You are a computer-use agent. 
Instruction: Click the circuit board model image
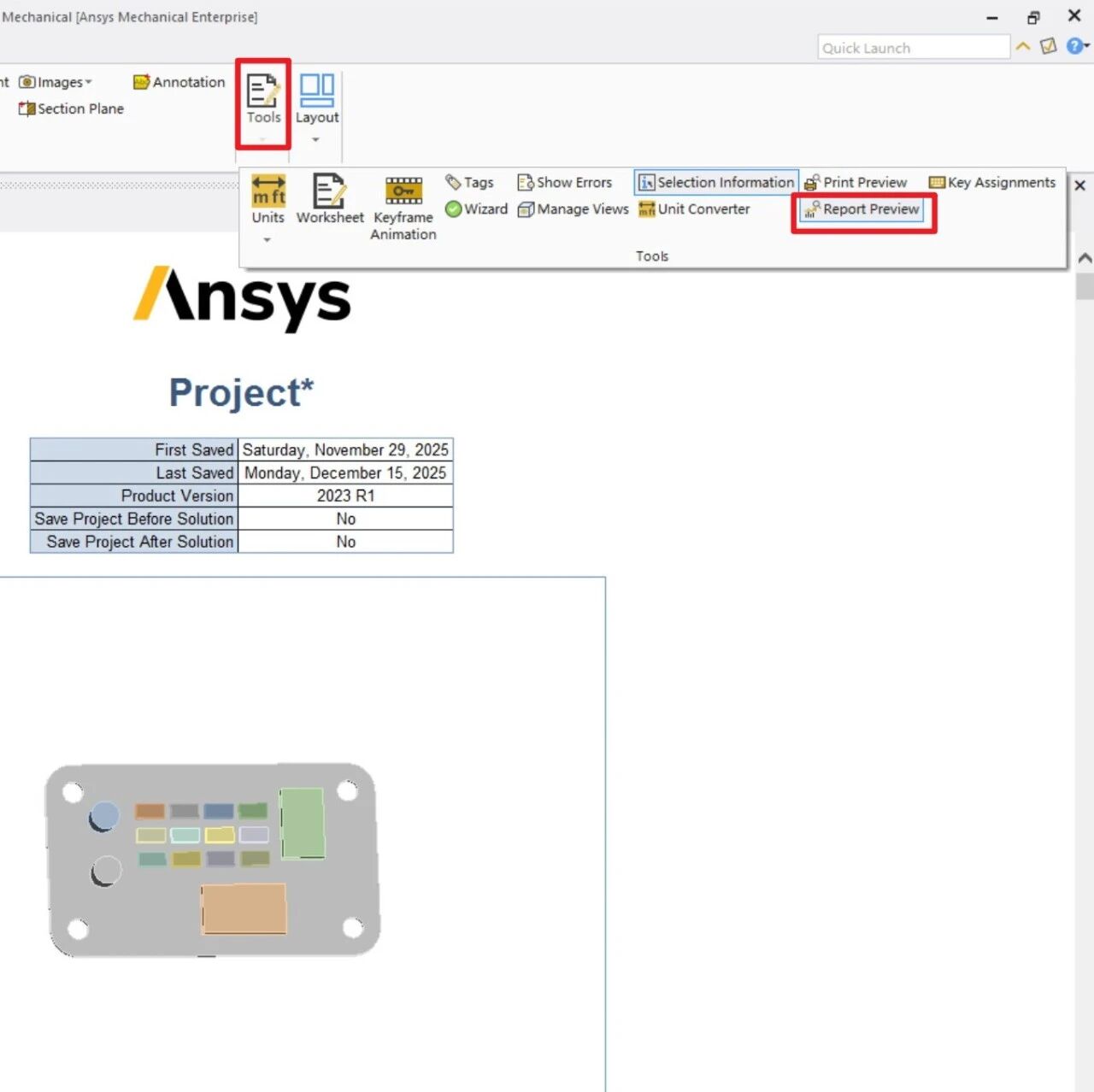click(213, 860)
